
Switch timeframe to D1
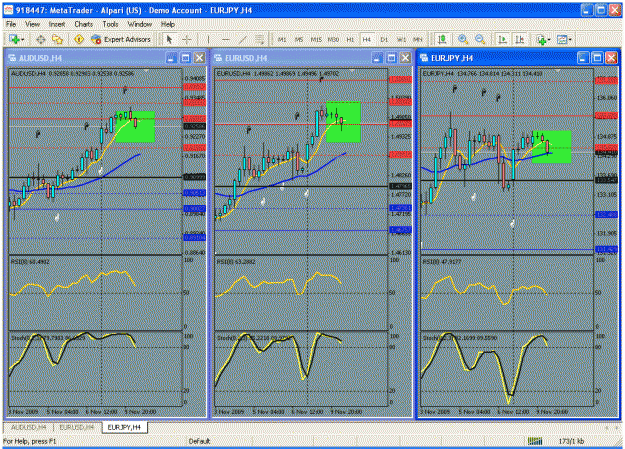384,39
